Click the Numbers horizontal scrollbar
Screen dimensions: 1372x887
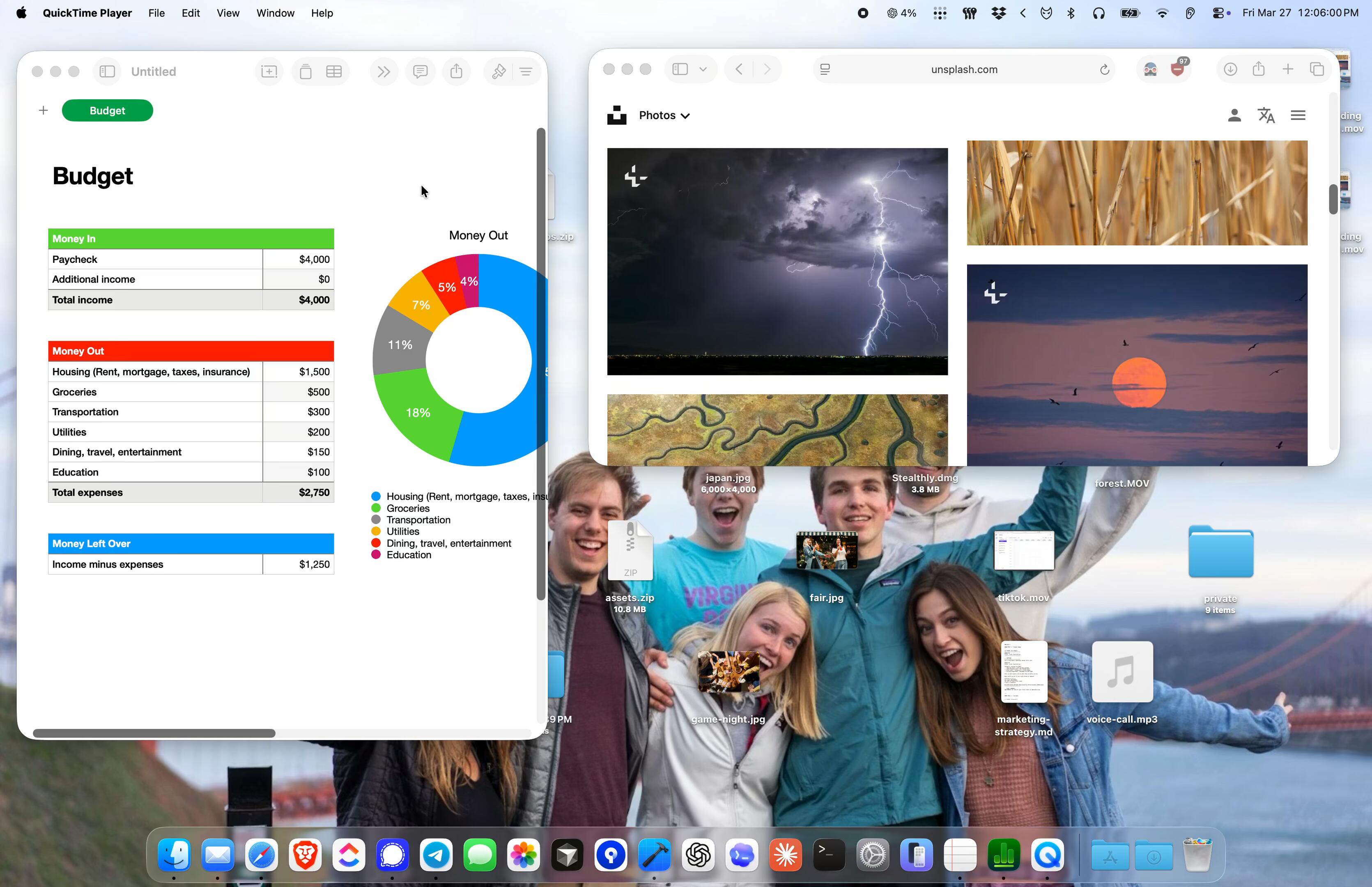pos(154,733)
